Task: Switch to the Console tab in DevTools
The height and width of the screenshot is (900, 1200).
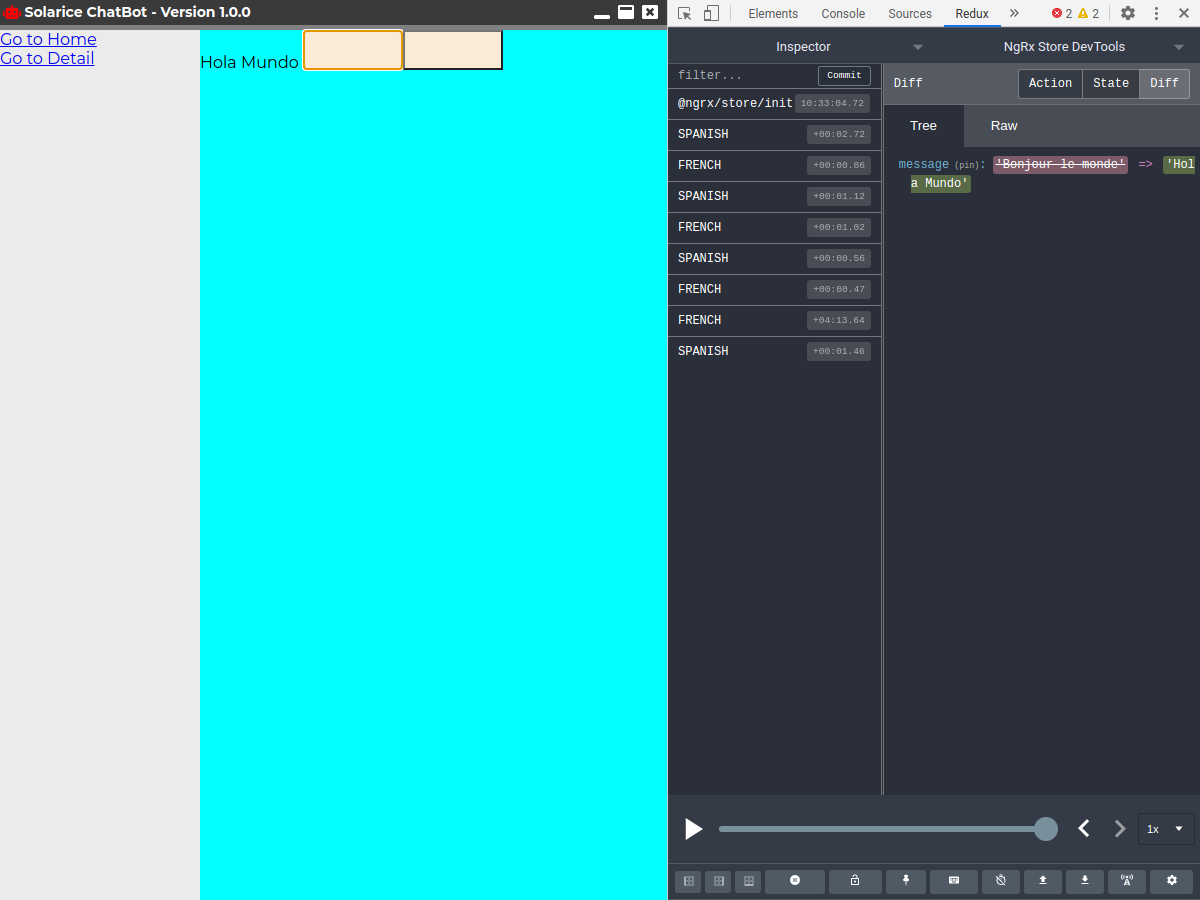Action: click(x=843, y=13)
